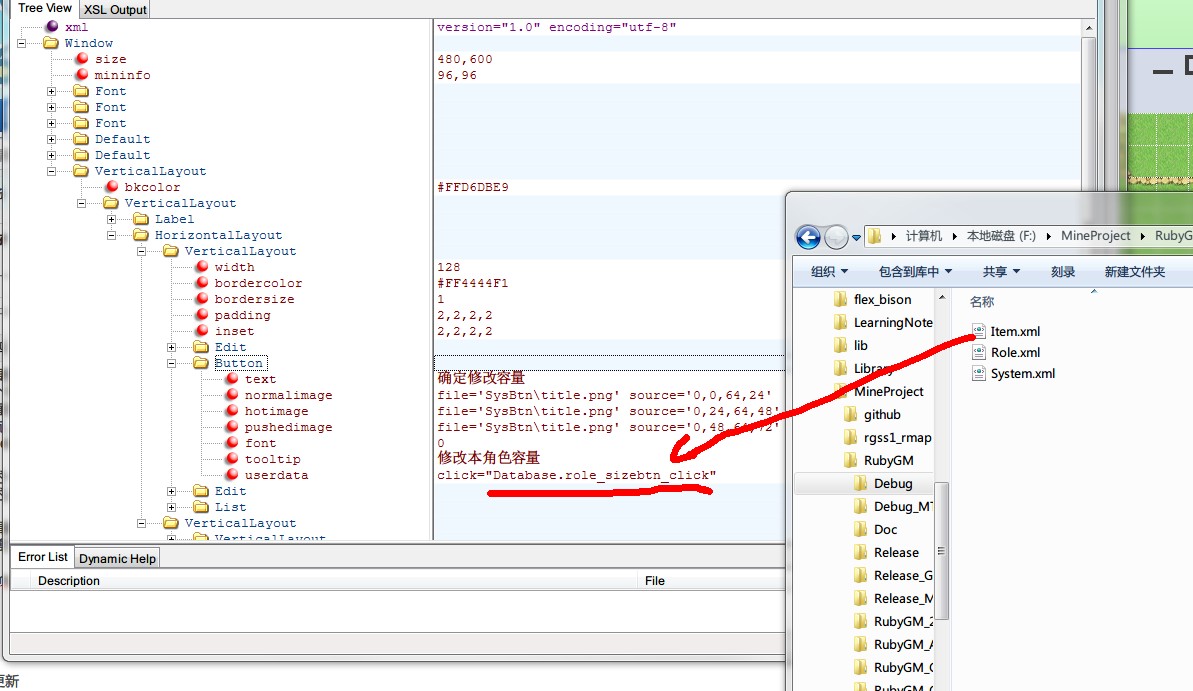
Task: Go back in the Explorer window
Action: (808, 237)
